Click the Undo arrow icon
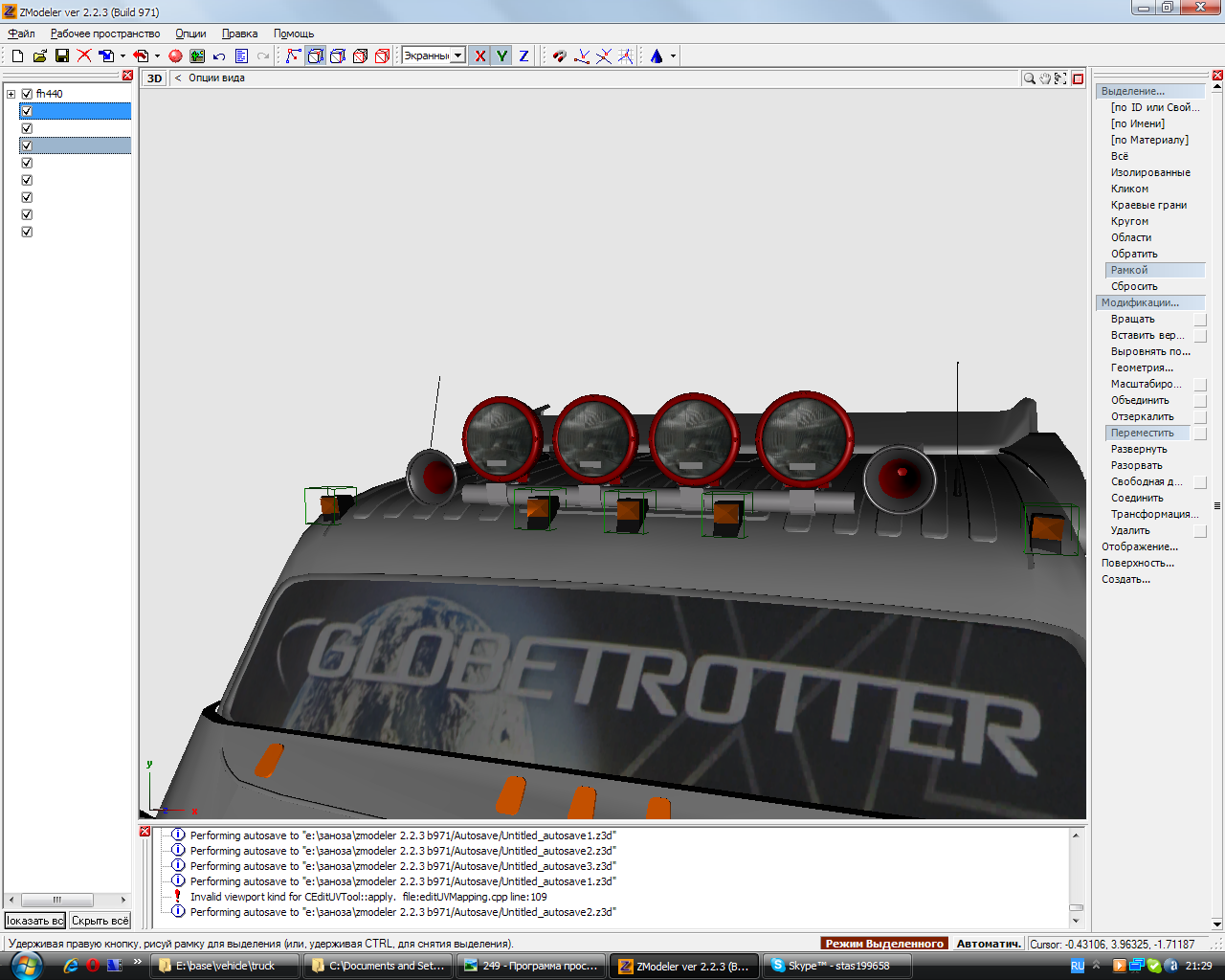1225x980 pixels. (219, 56)
